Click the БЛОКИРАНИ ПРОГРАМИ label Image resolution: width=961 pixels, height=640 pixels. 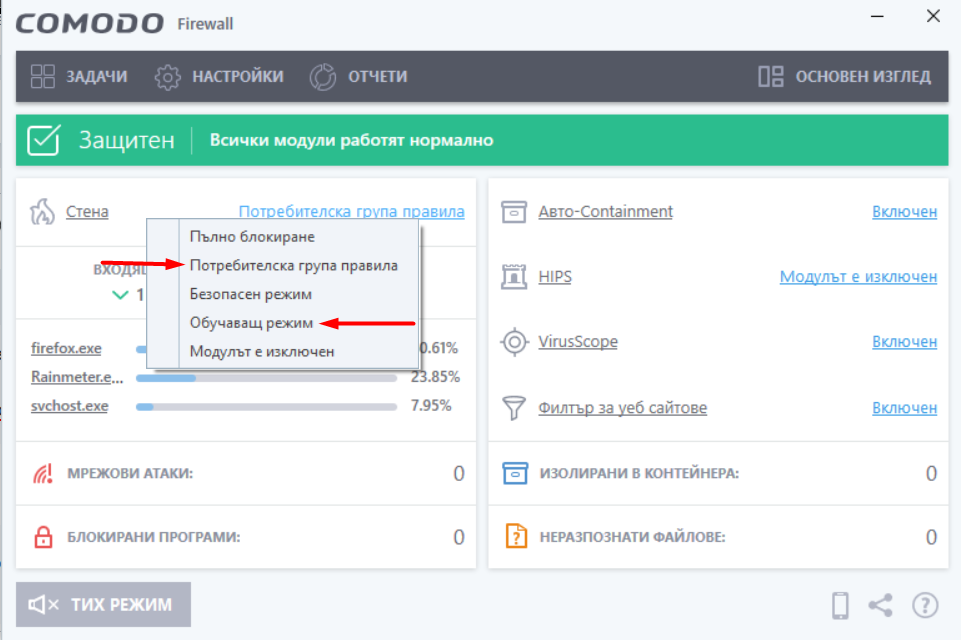[x=154, y=537]
